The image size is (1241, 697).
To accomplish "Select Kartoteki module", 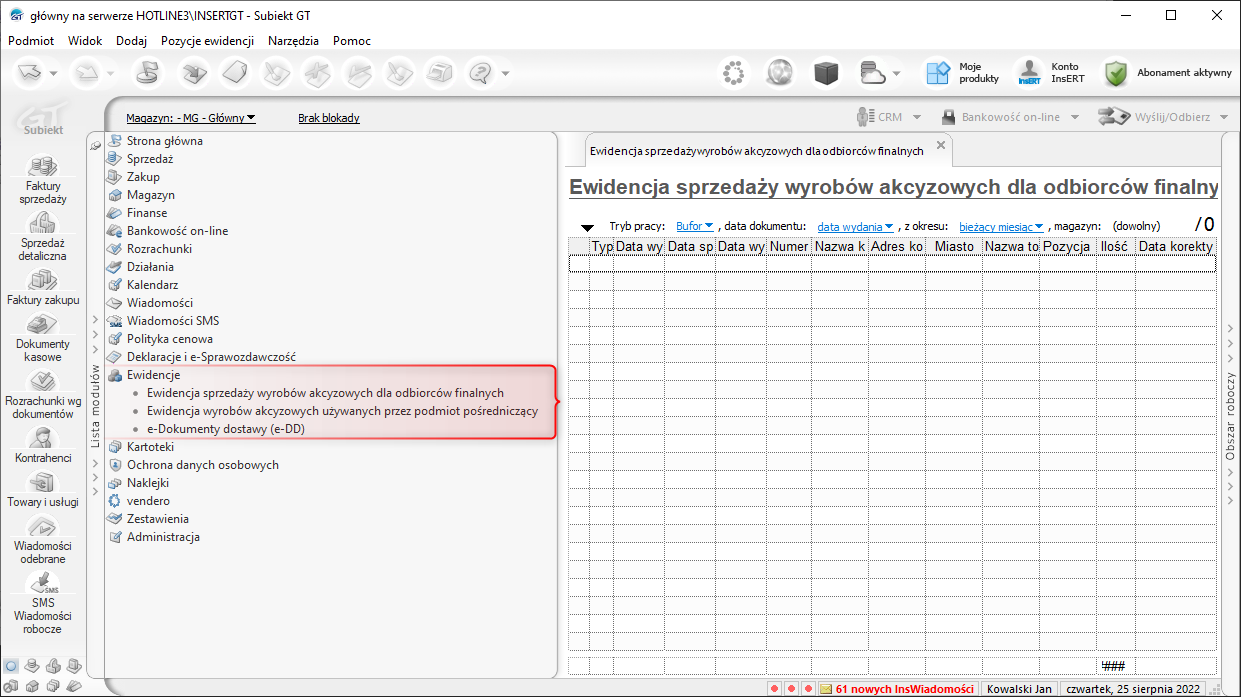I will [150, 447].
